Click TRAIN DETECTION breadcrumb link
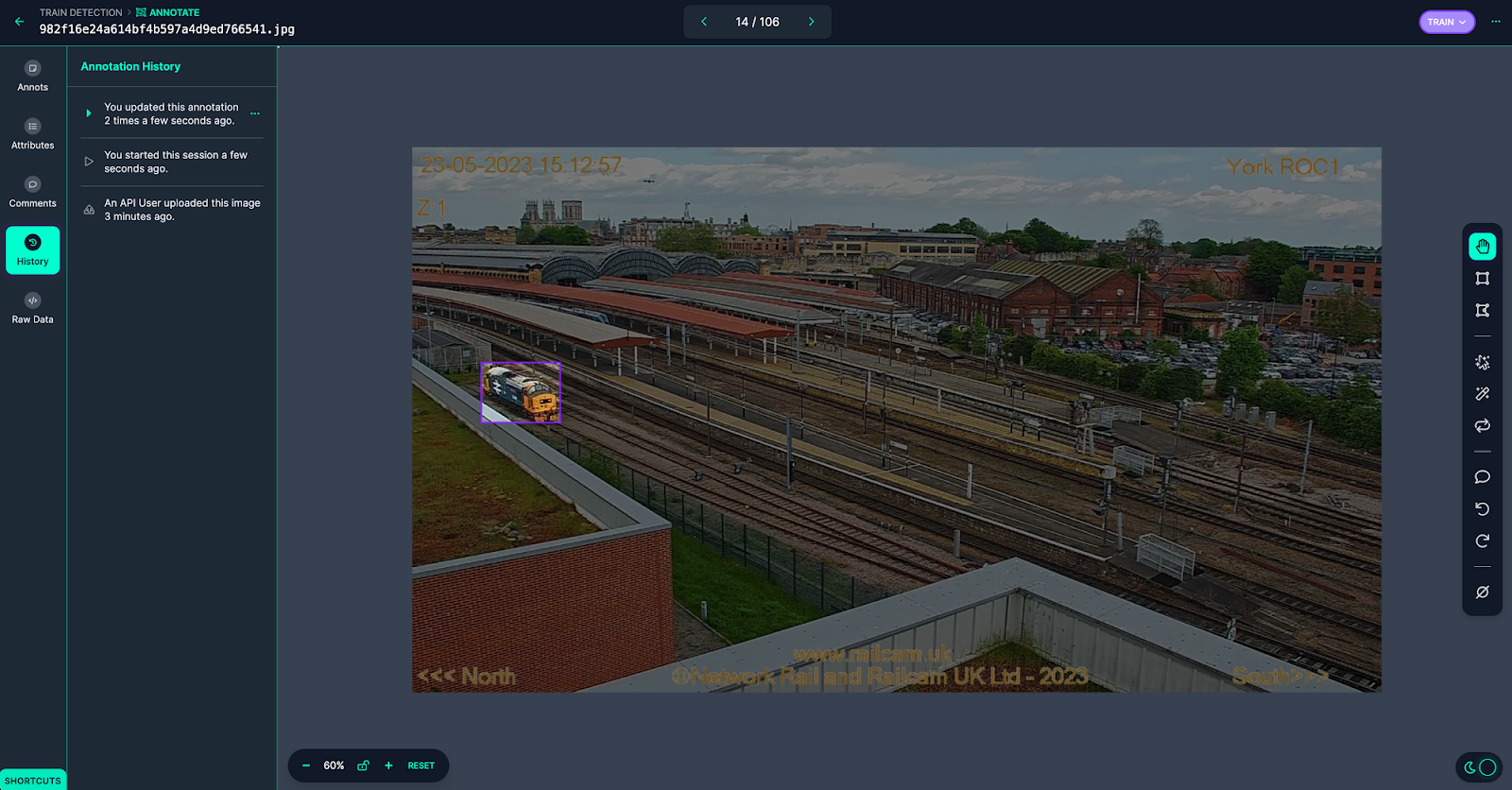 80,12
